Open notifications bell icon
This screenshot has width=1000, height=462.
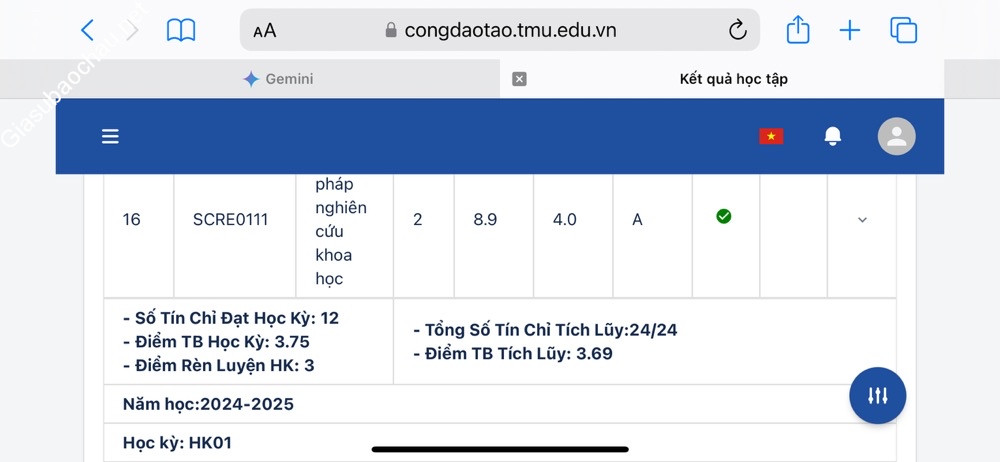pos(832,137)
